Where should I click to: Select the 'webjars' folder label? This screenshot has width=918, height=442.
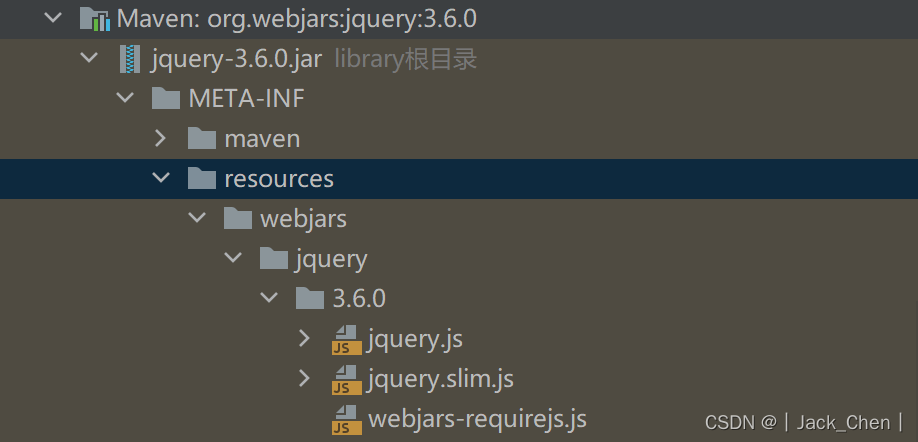pos(303,219)
